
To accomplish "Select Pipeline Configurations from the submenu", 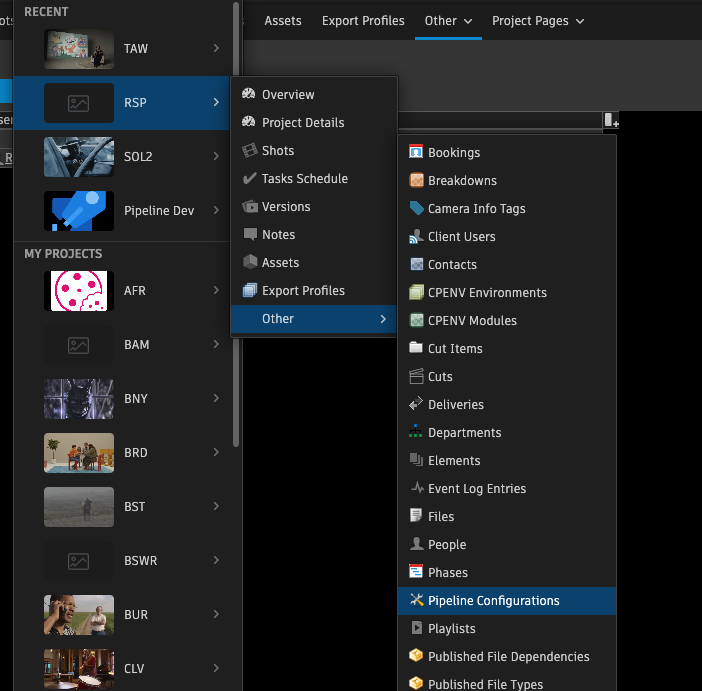I will (493, 601).
